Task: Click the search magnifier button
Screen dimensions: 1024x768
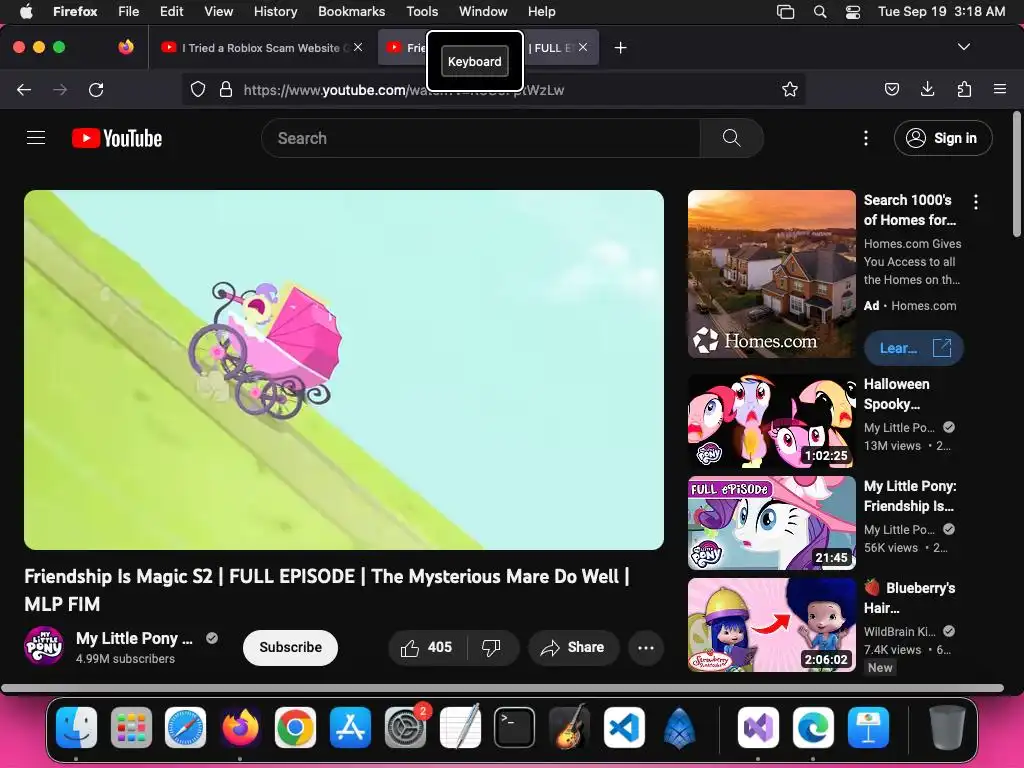Action: pyautogui.click(x=731, y=138)
